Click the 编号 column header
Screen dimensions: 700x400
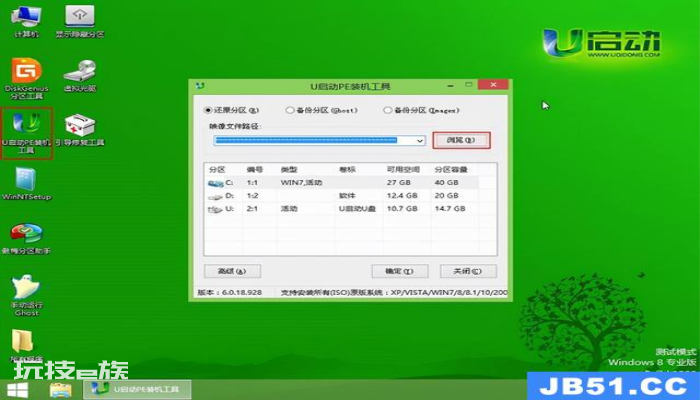coord(254,170)
